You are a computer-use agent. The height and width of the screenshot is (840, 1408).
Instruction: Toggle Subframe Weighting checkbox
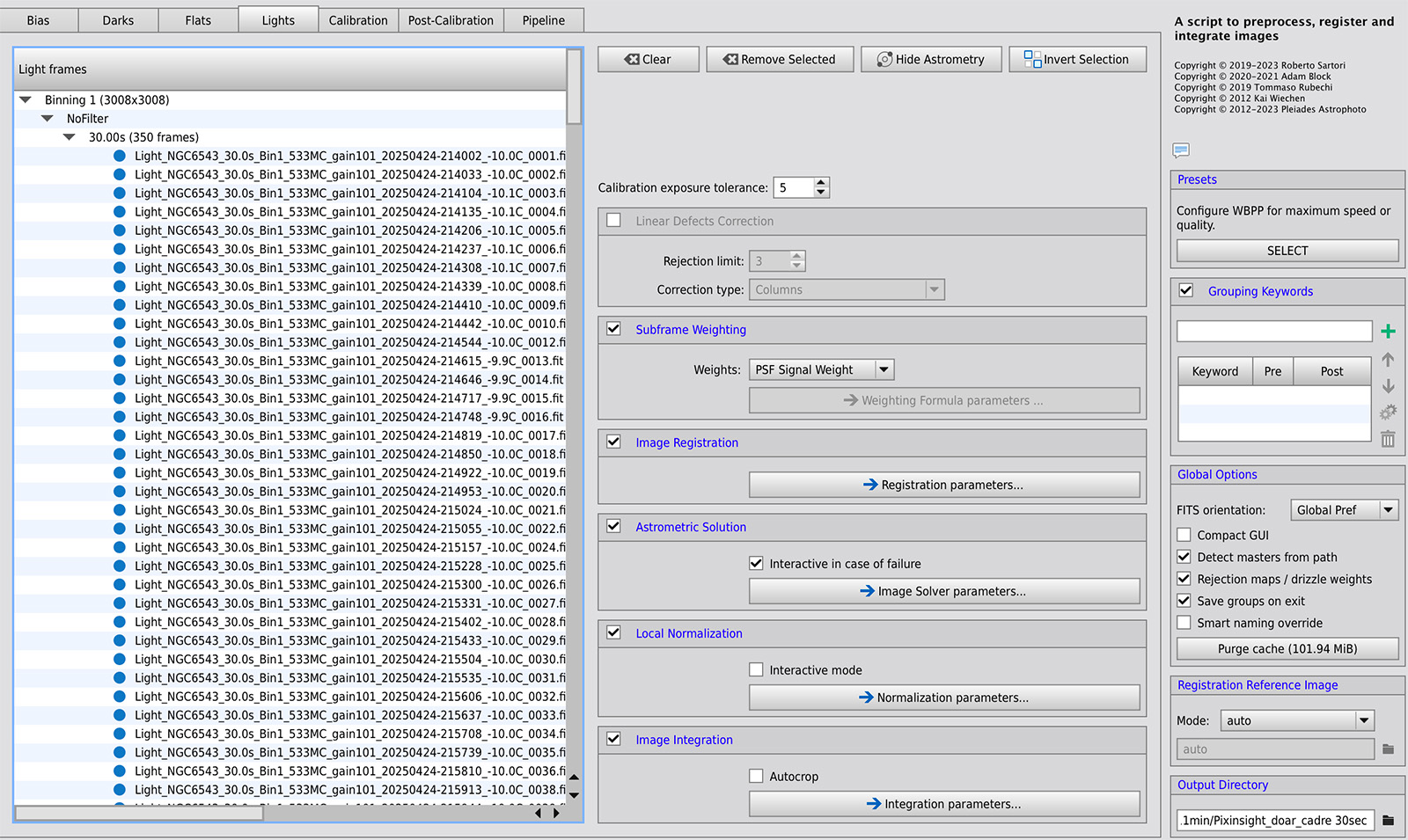613,329
